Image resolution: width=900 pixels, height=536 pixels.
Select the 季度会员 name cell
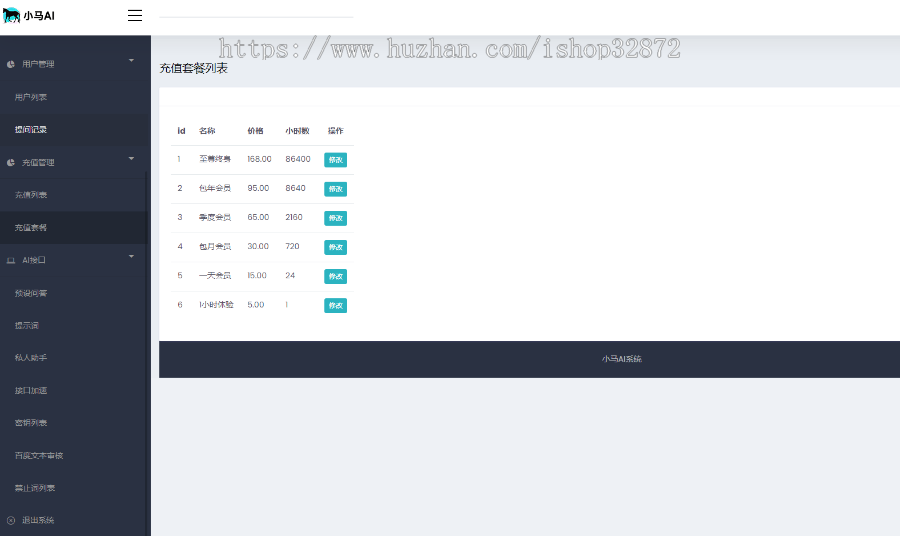point(215,217)
